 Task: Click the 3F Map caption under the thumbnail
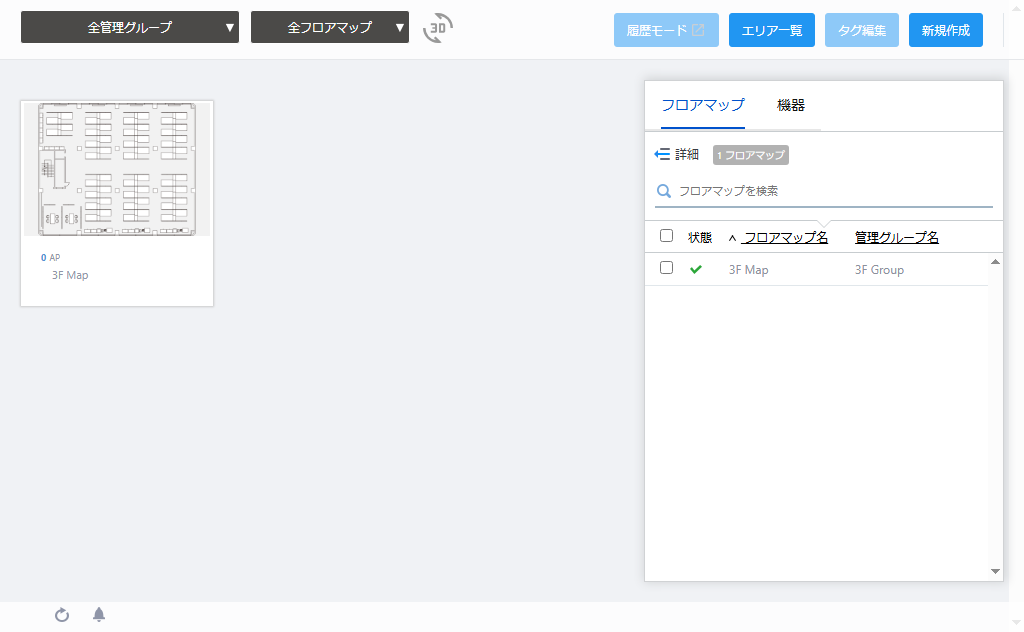[x=70, y=275]
